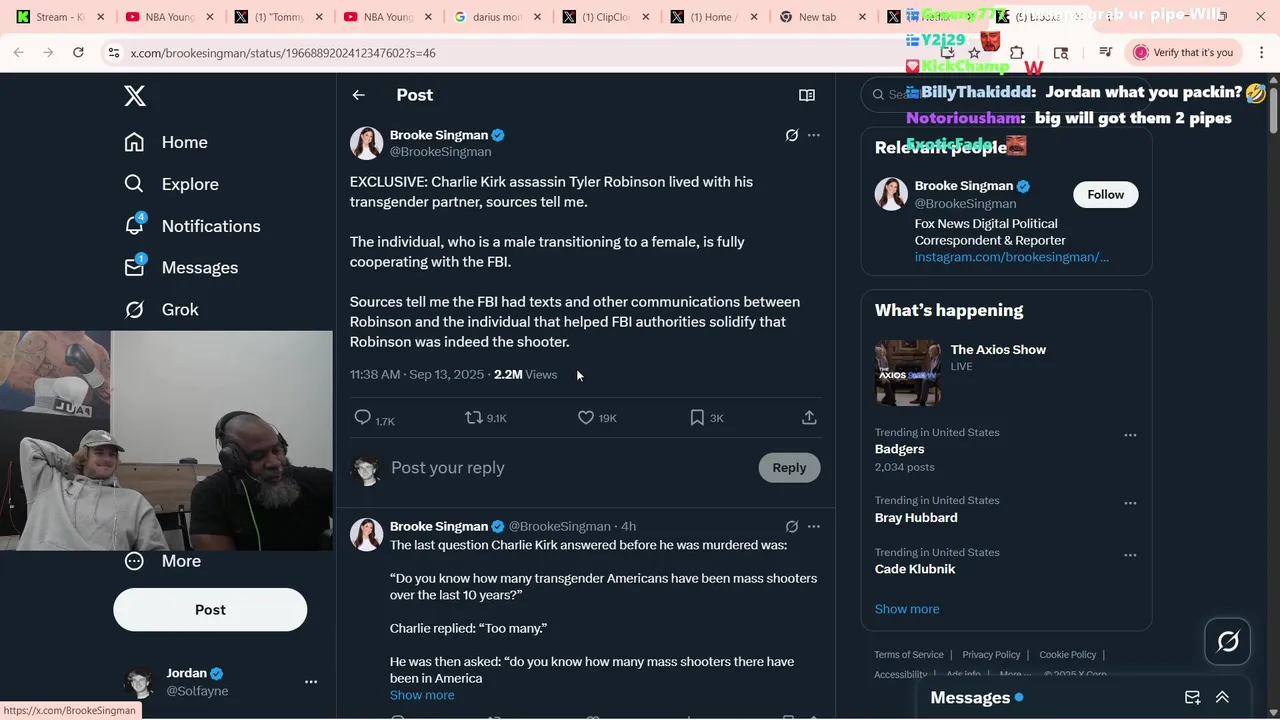Open Explore in the sidebar

(x=171, y=184)
